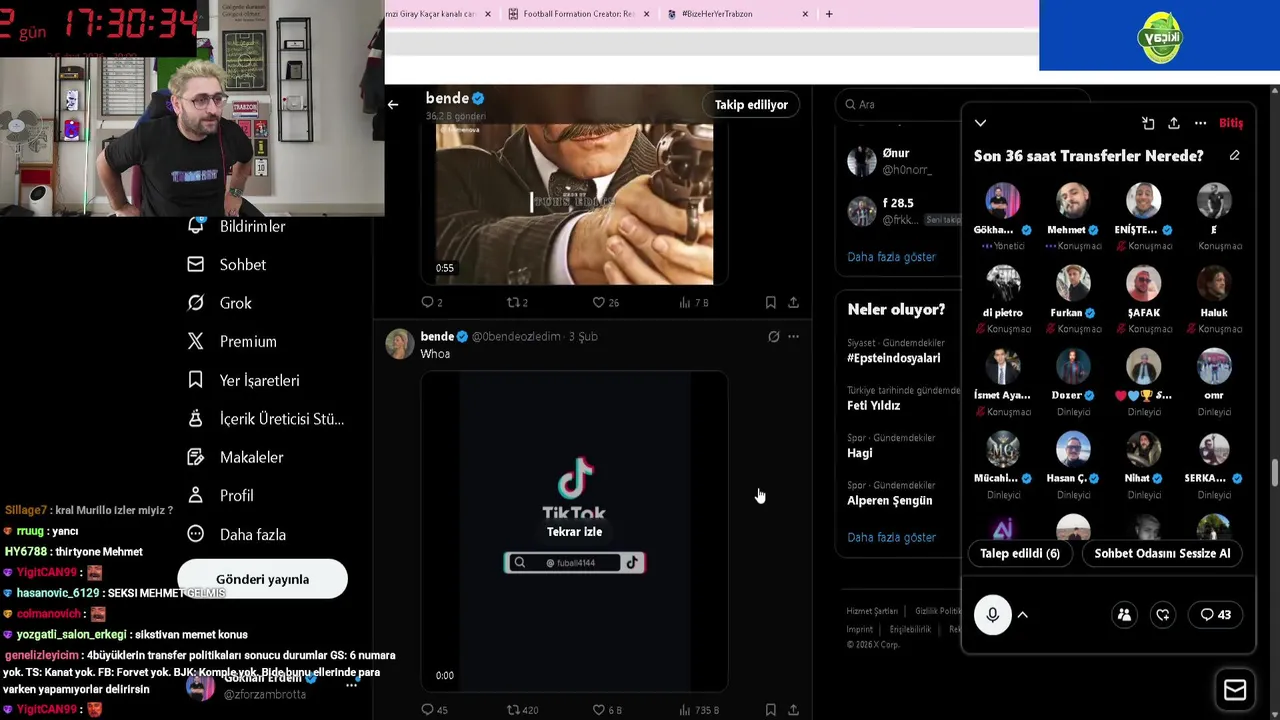The width and height of the screenshot is (1280, 720).
Task: Open the Alperen Şengün trend
Action: [889, 500]
